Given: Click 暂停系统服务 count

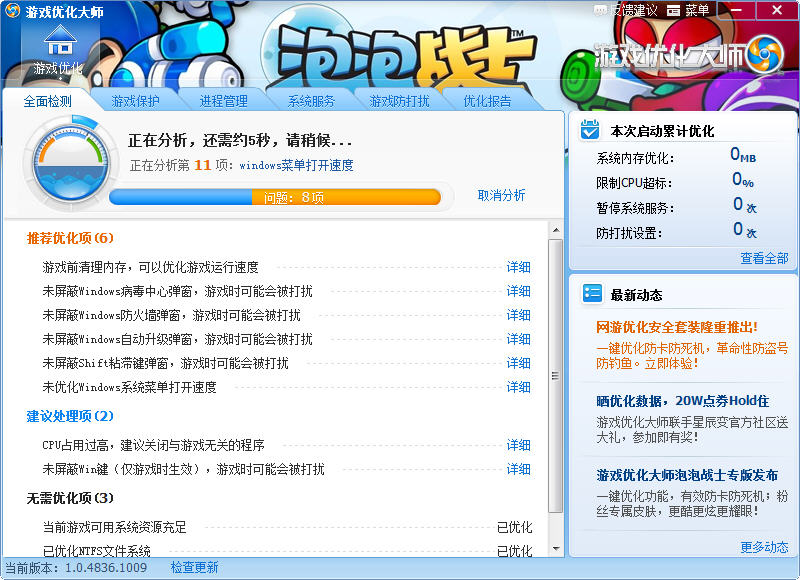Looking at the screenshot, I should 745,205.
